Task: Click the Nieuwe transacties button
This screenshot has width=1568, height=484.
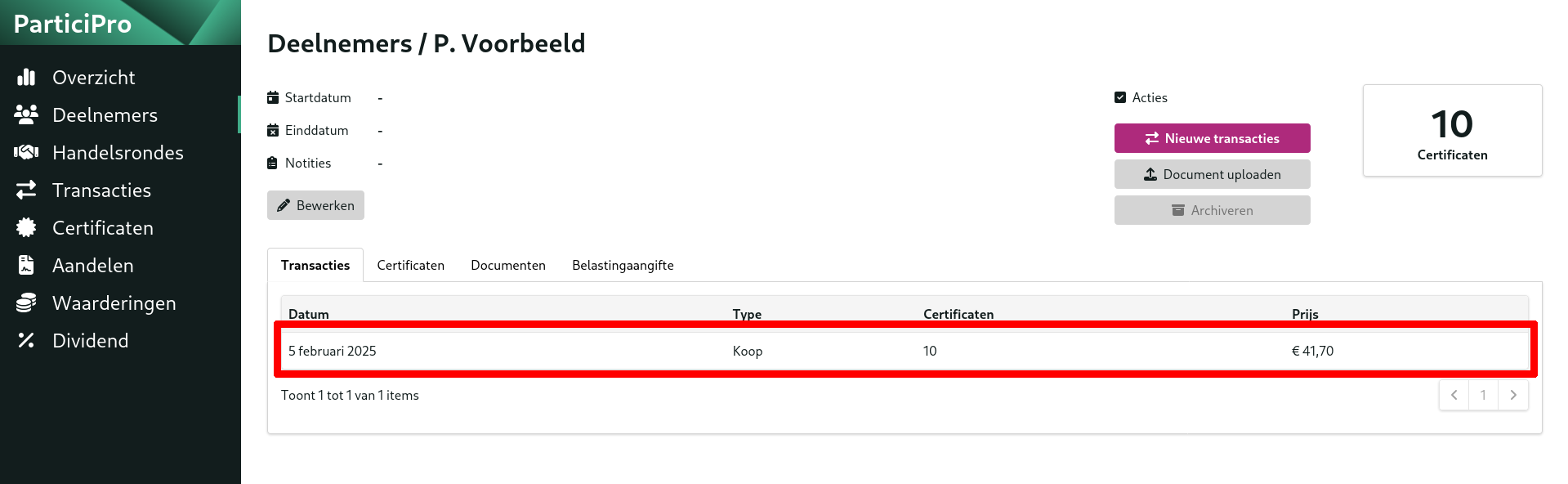Action: 1212,138
